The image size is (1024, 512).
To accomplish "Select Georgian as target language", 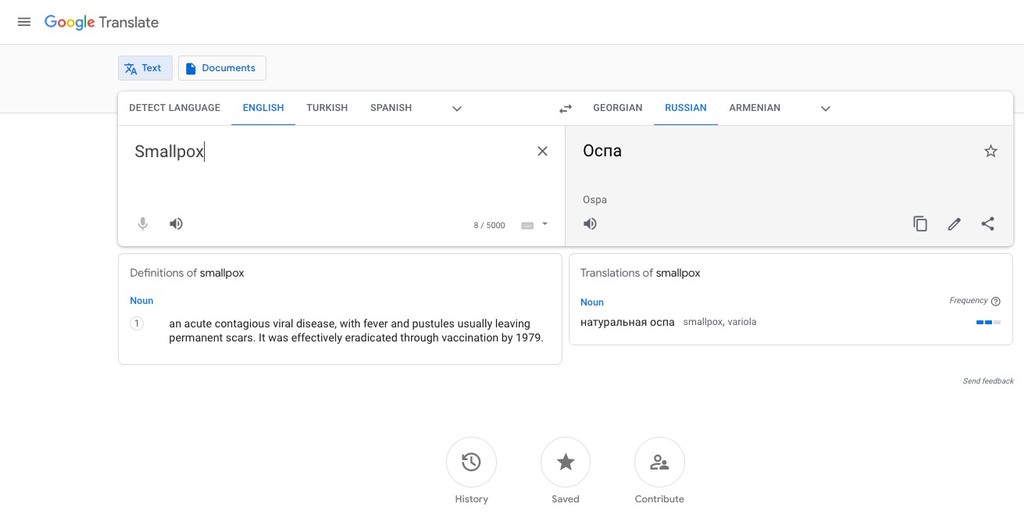I will 618,108.
